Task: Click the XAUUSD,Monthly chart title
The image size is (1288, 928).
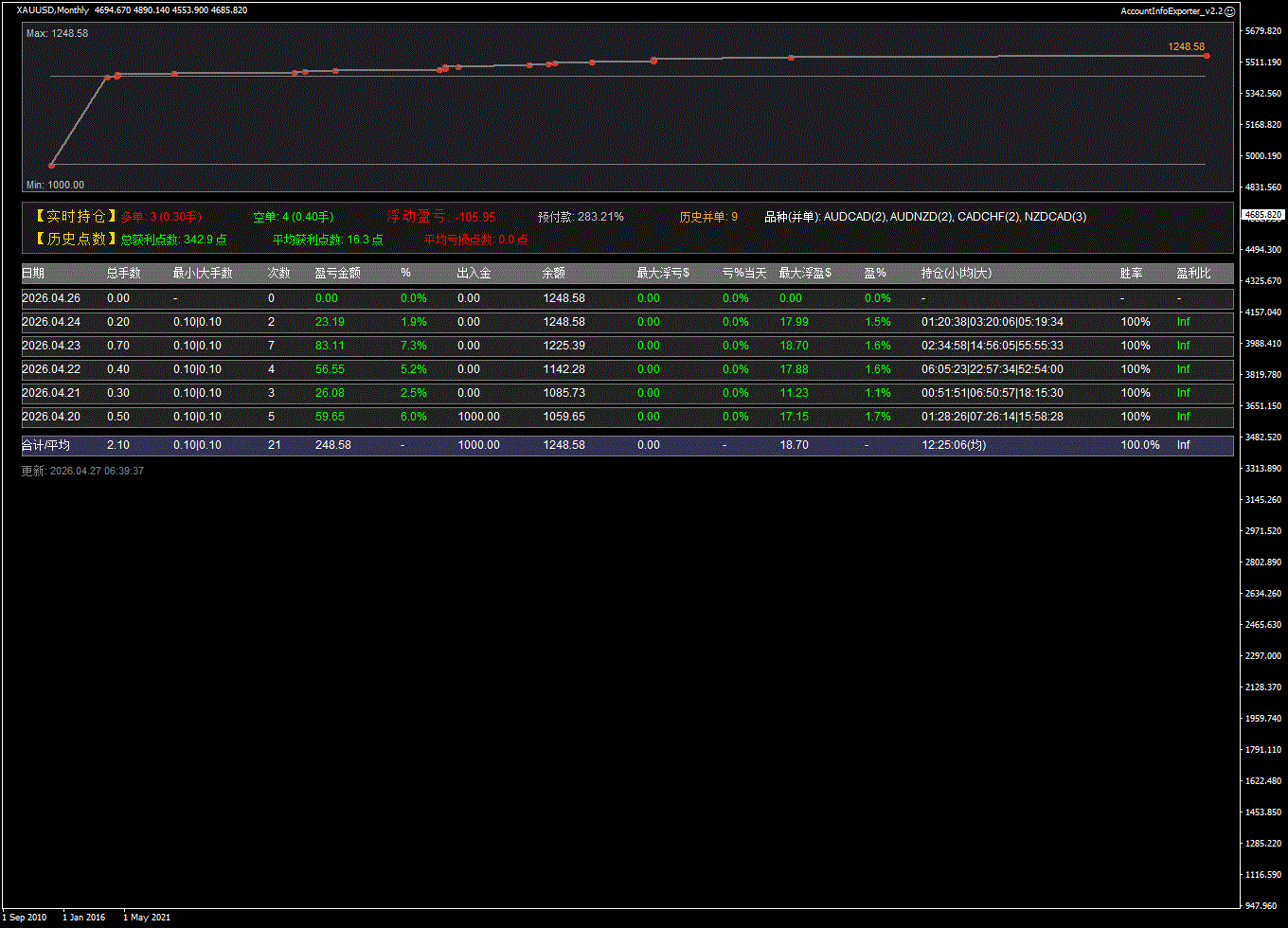Action: pyautogui.click(x=53, y=10)
